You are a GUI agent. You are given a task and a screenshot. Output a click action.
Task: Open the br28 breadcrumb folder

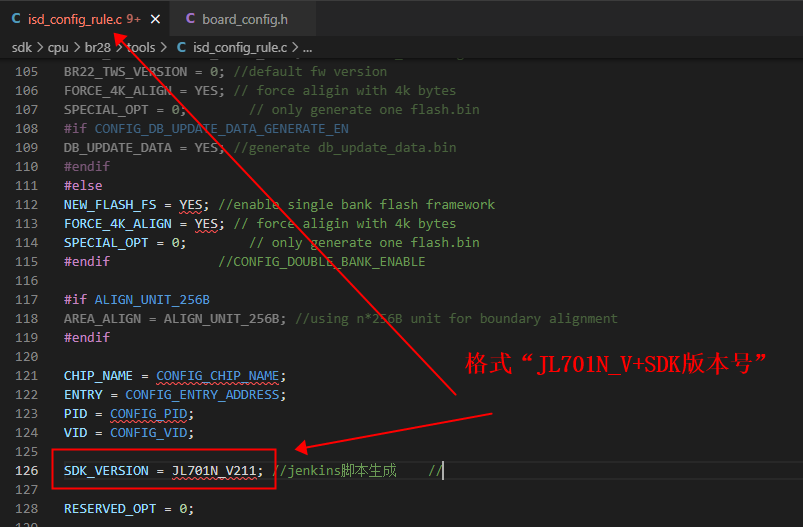click(97, 48)
